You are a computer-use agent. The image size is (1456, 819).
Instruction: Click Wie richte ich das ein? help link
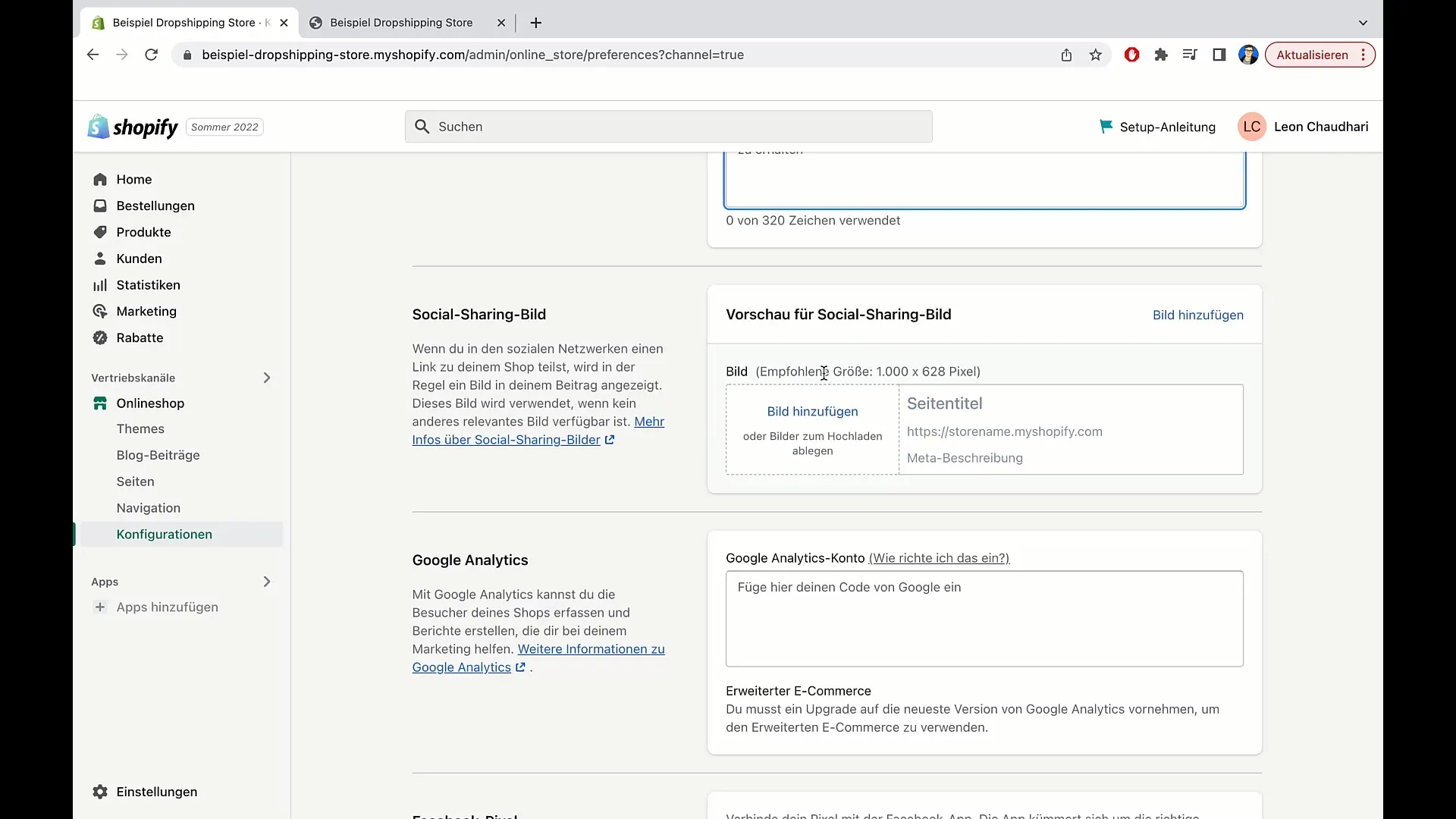click(939, 558)
